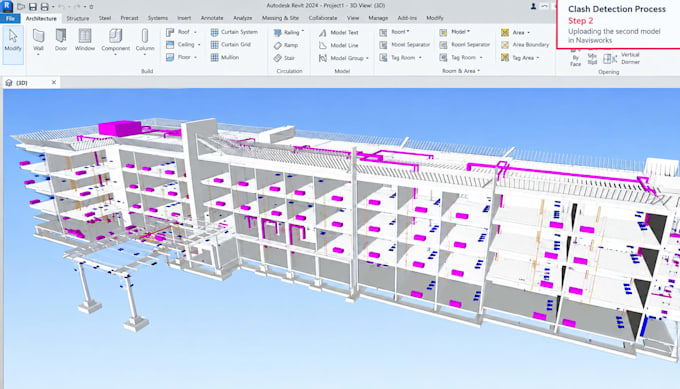Open the File tab
This screenshot has height=389, width=680.
tap(10, 18)
